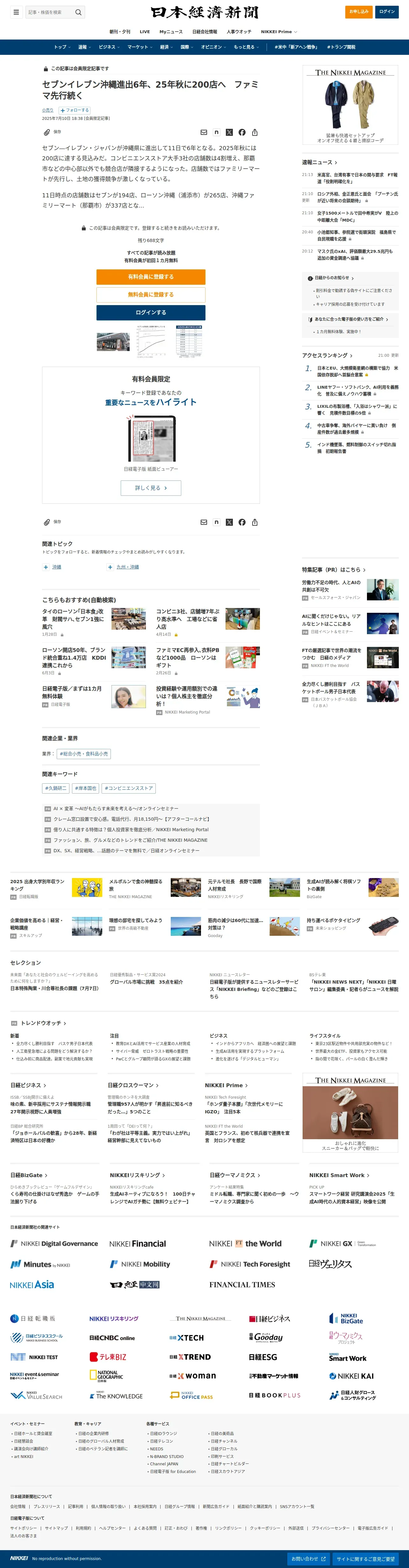Open the store photo thumbnail under the login button

[x=113, y=341]
